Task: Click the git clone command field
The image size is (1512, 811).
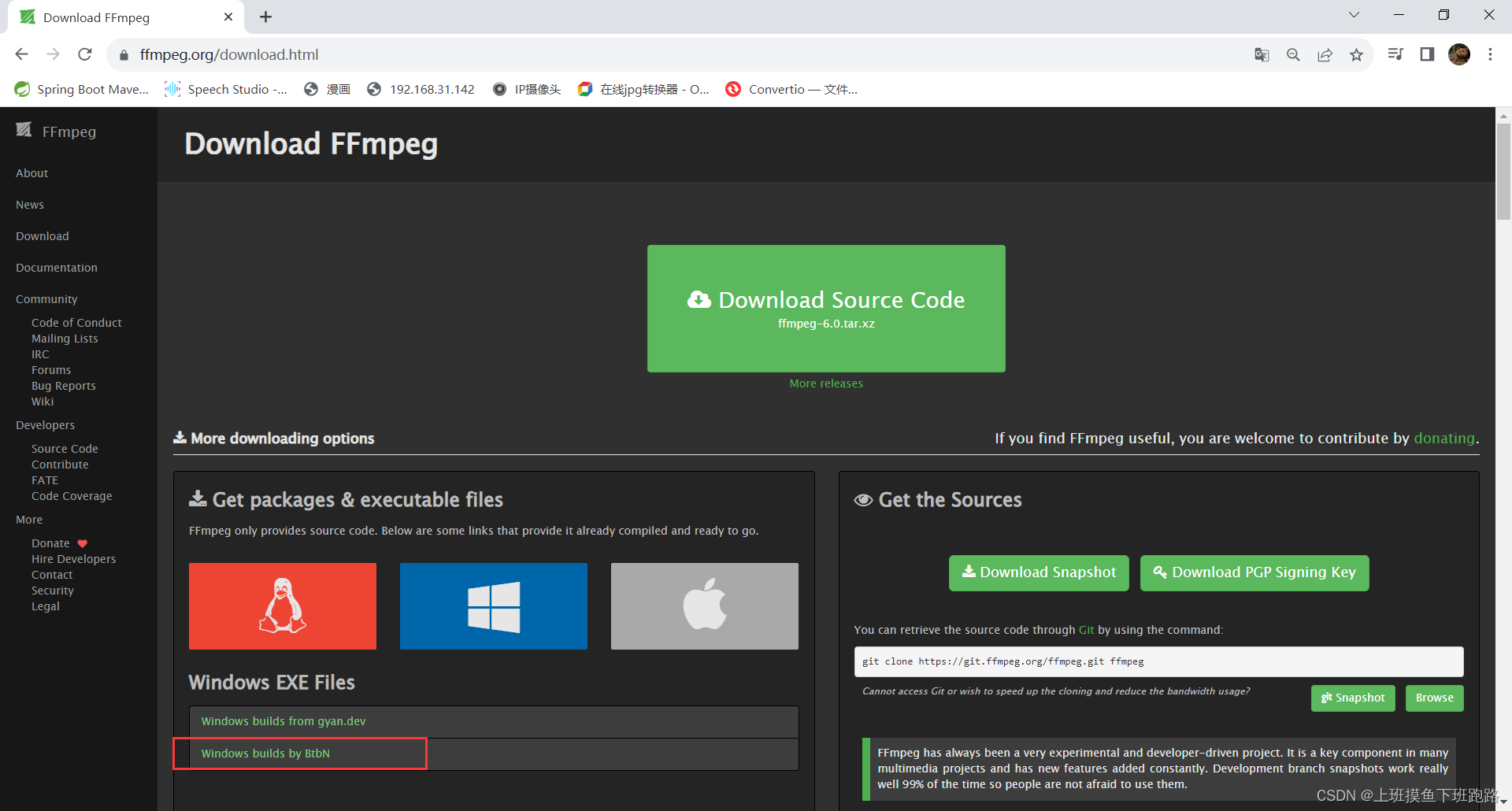Action: coord(1159,661)
